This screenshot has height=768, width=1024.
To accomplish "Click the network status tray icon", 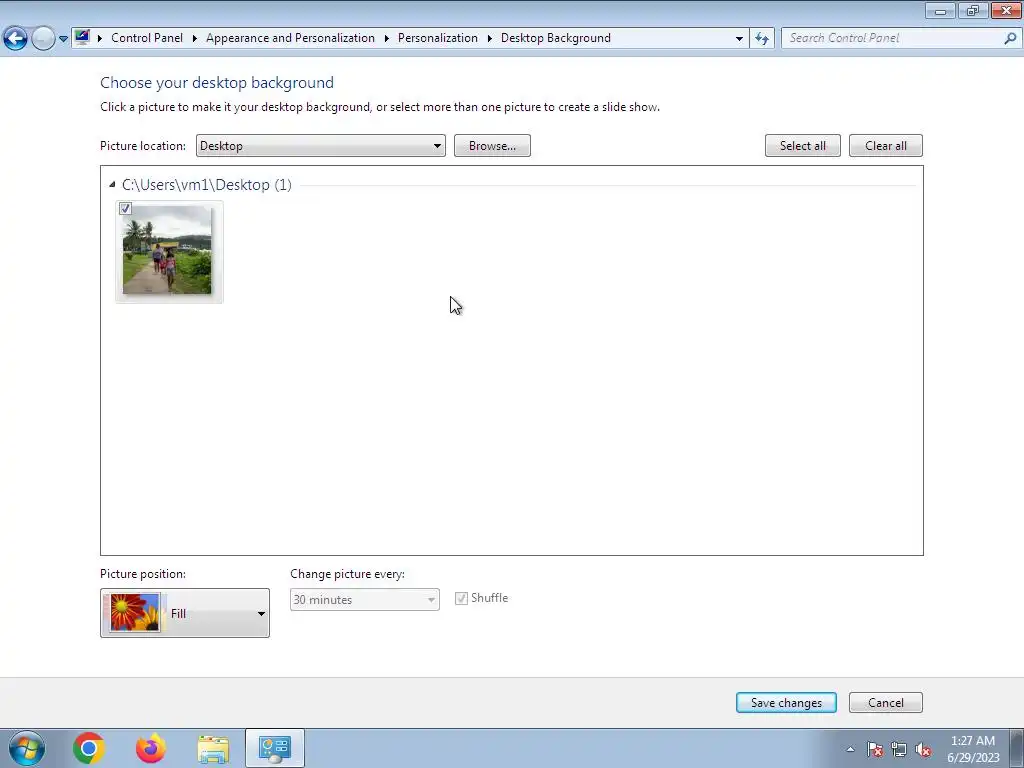I will click(x=899, y=749).
